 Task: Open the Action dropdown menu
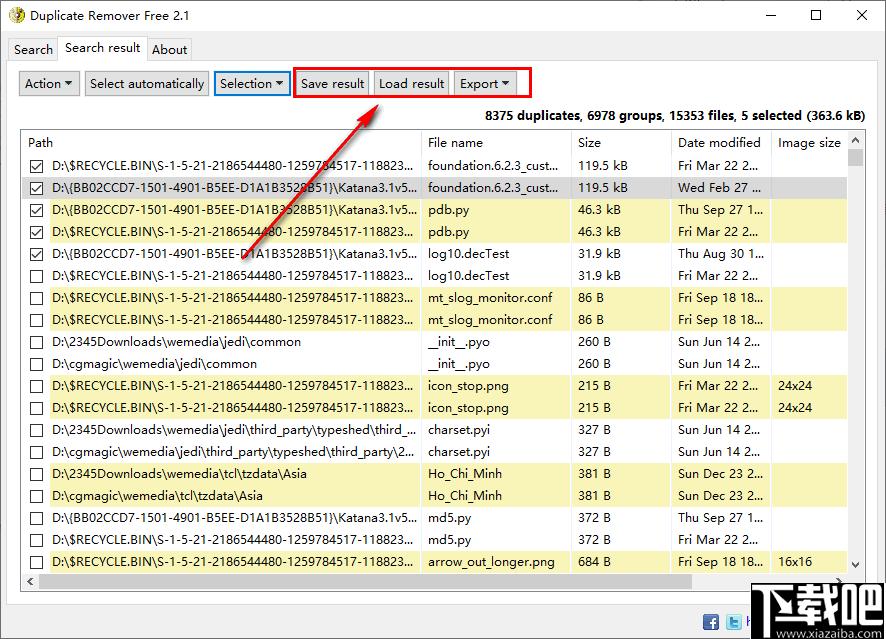[49, 84]
